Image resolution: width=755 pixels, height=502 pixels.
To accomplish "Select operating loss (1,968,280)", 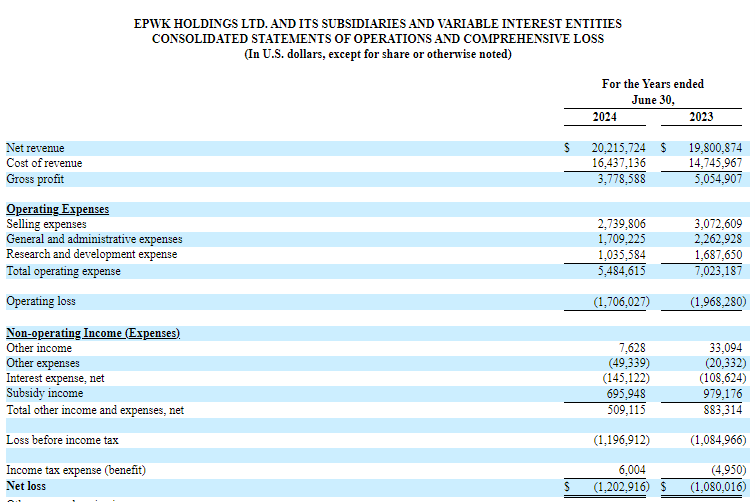I will [718, 302].
